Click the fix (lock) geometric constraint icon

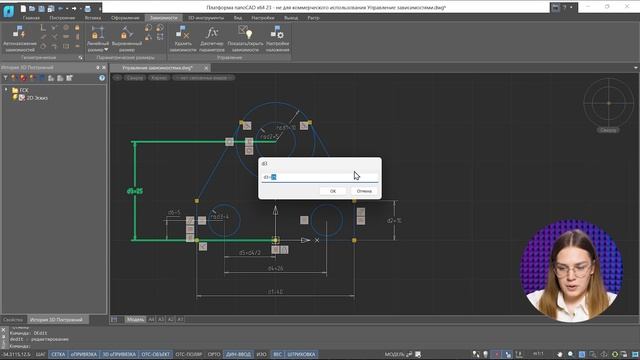click(x=77, y=27)
